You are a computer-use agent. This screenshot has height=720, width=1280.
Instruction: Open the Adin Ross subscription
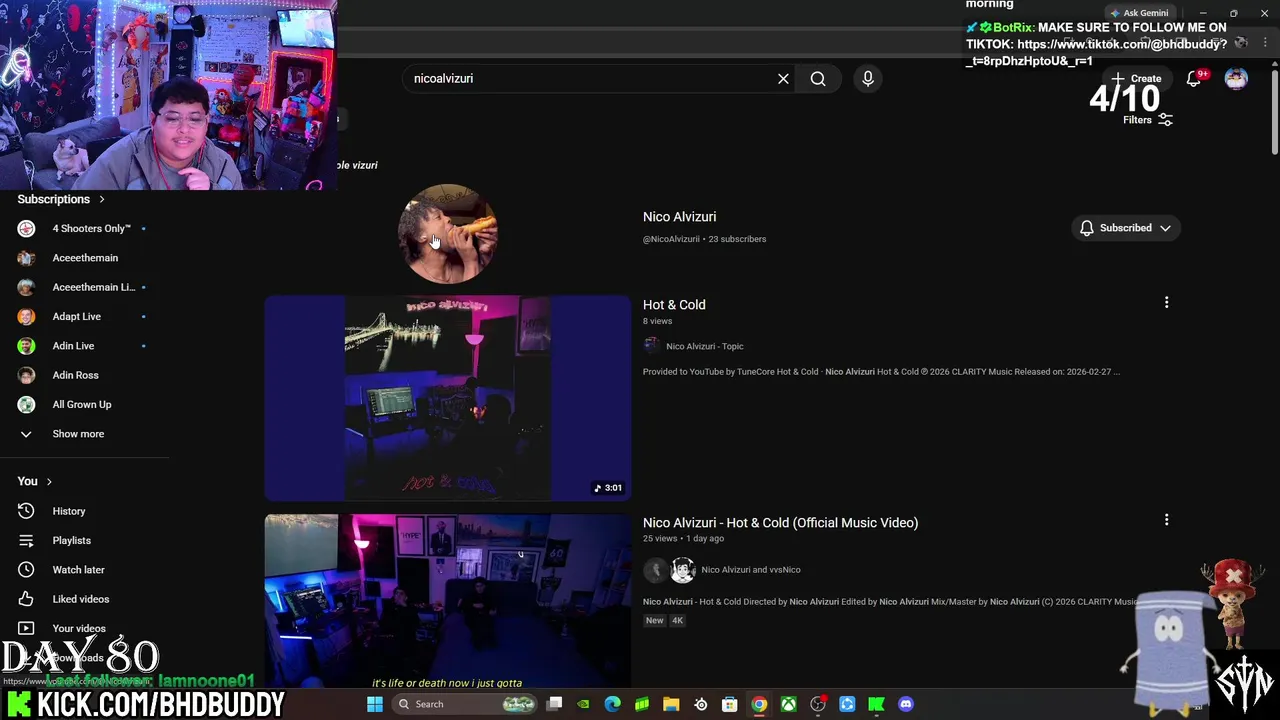(84, 375)
